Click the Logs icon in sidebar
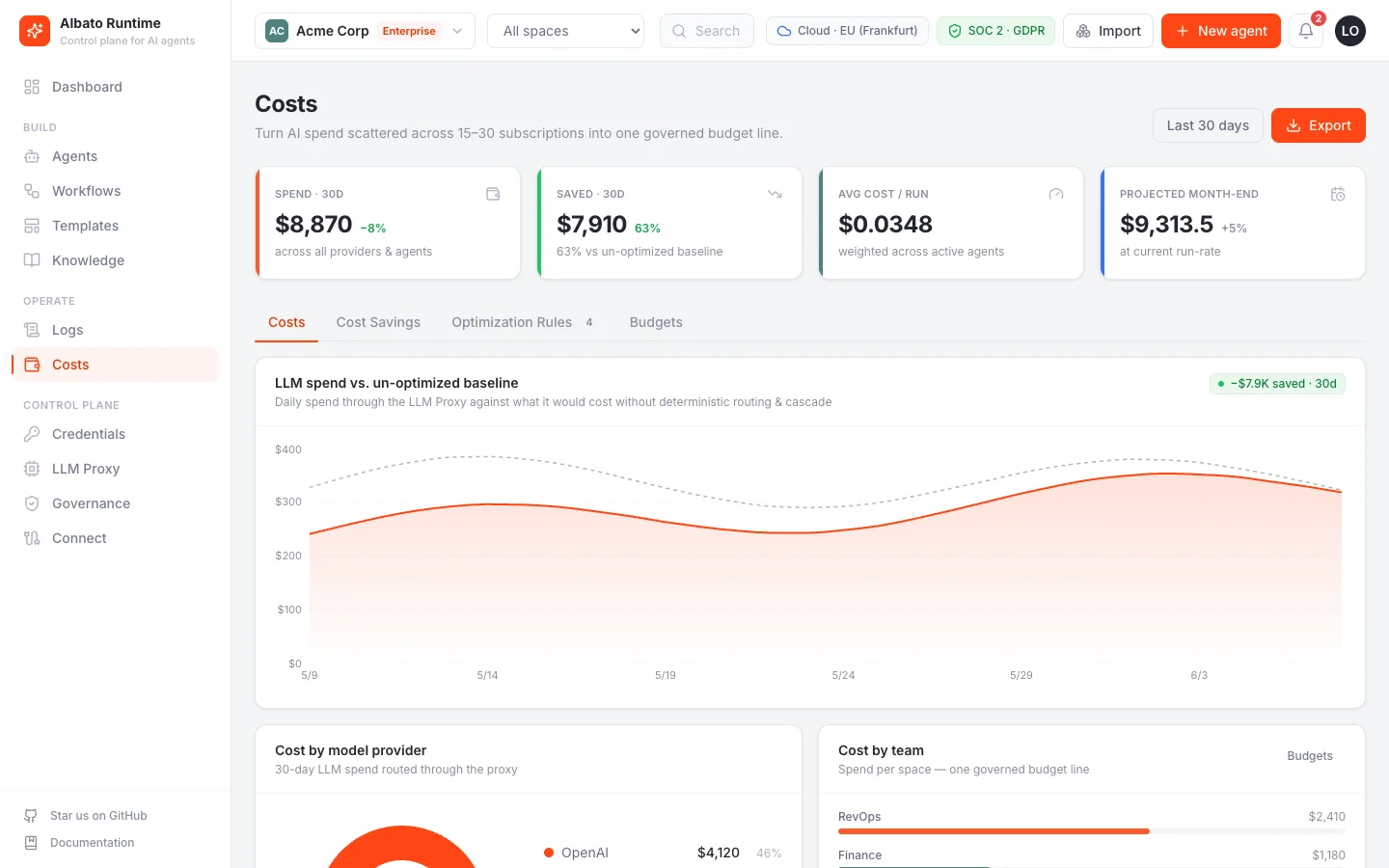1389x868 pixels. pyautogui.click(x=32, y=330)
